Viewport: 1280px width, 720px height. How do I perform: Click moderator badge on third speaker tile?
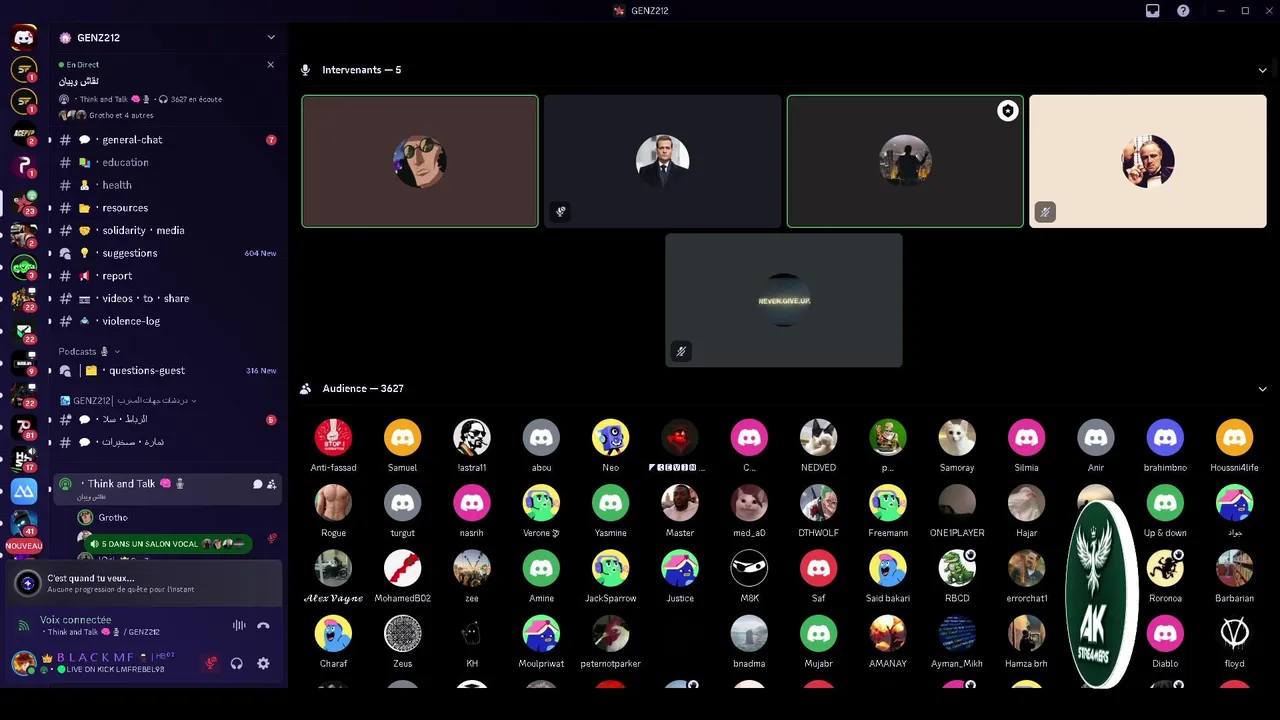click(1007, 112)
